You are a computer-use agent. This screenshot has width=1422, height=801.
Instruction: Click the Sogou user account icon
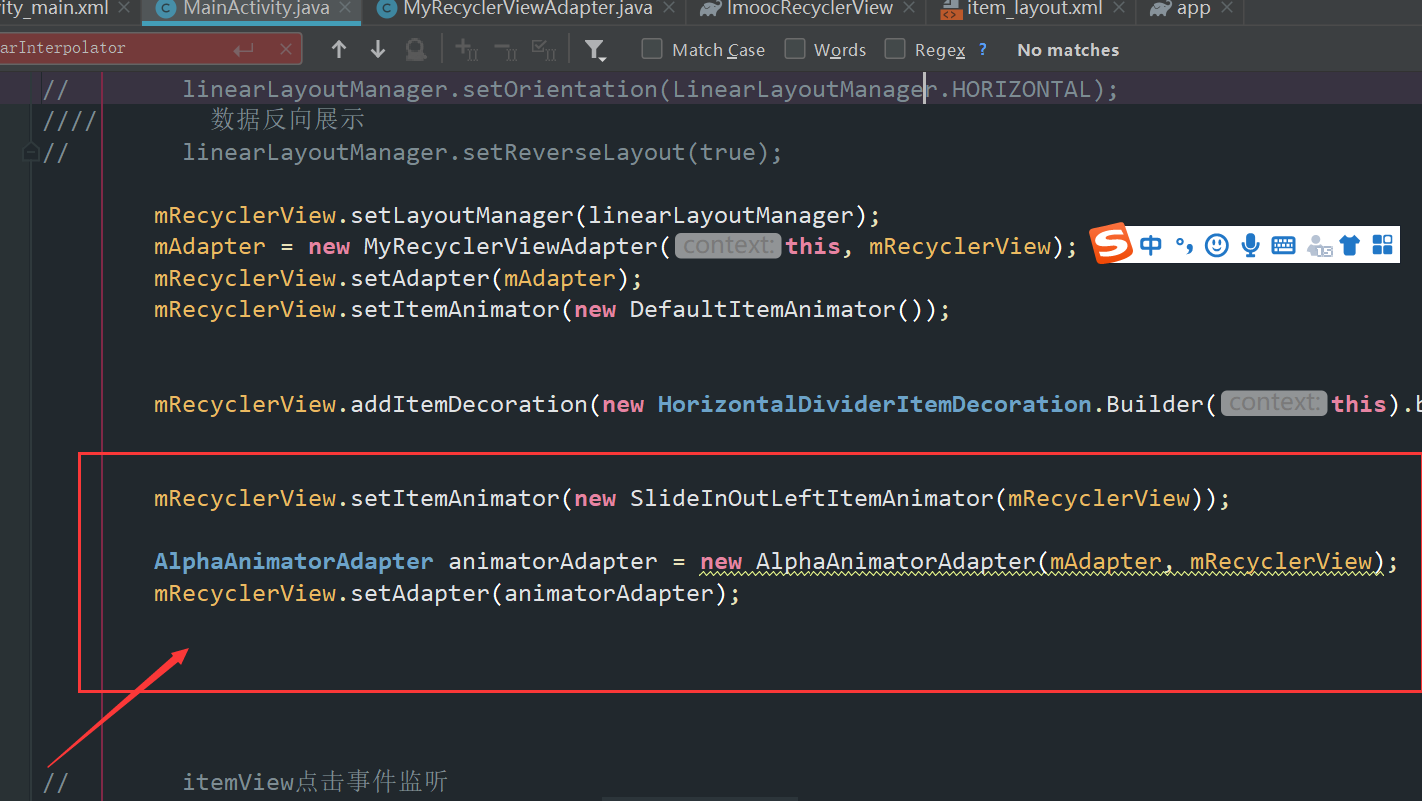tap(1319, 245)
